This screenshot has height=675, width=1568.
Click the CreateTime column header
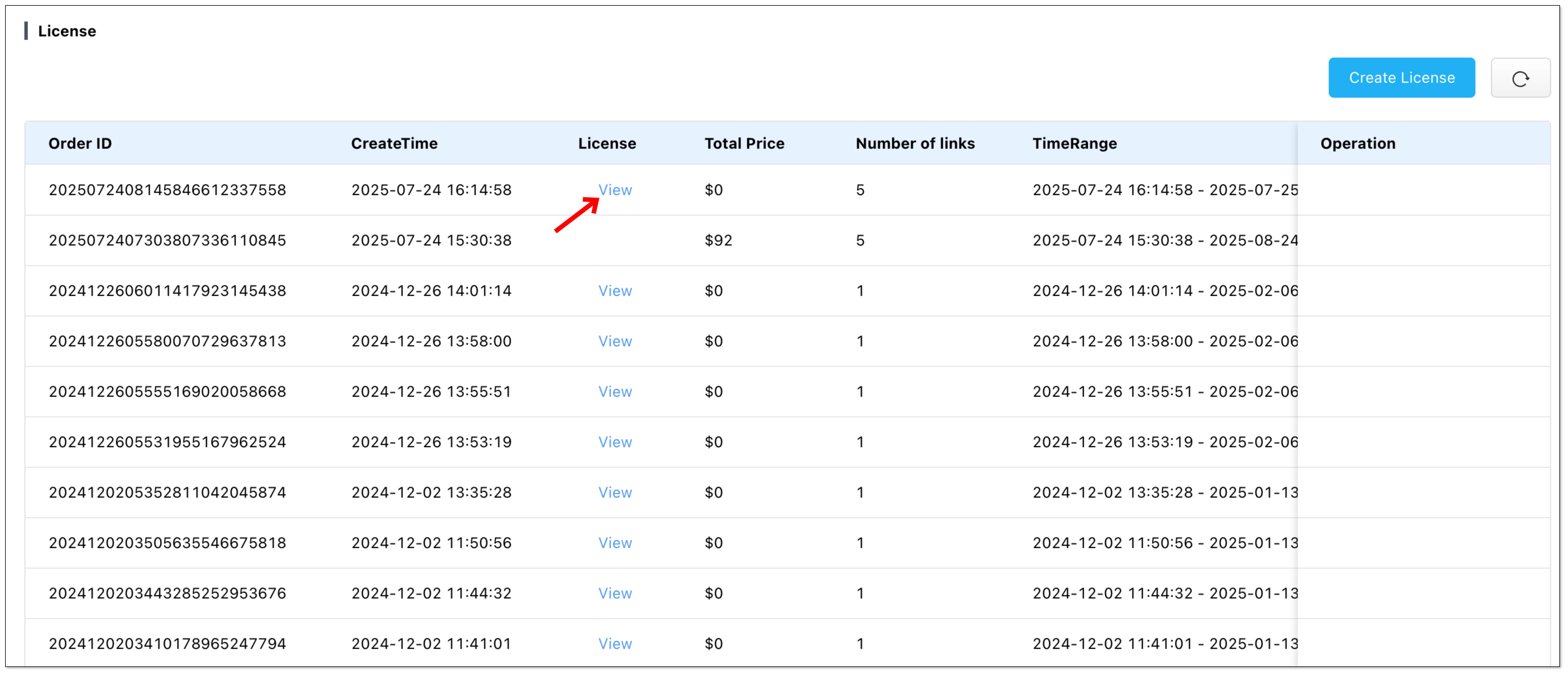pyautogui.click(x=394, y=144)
